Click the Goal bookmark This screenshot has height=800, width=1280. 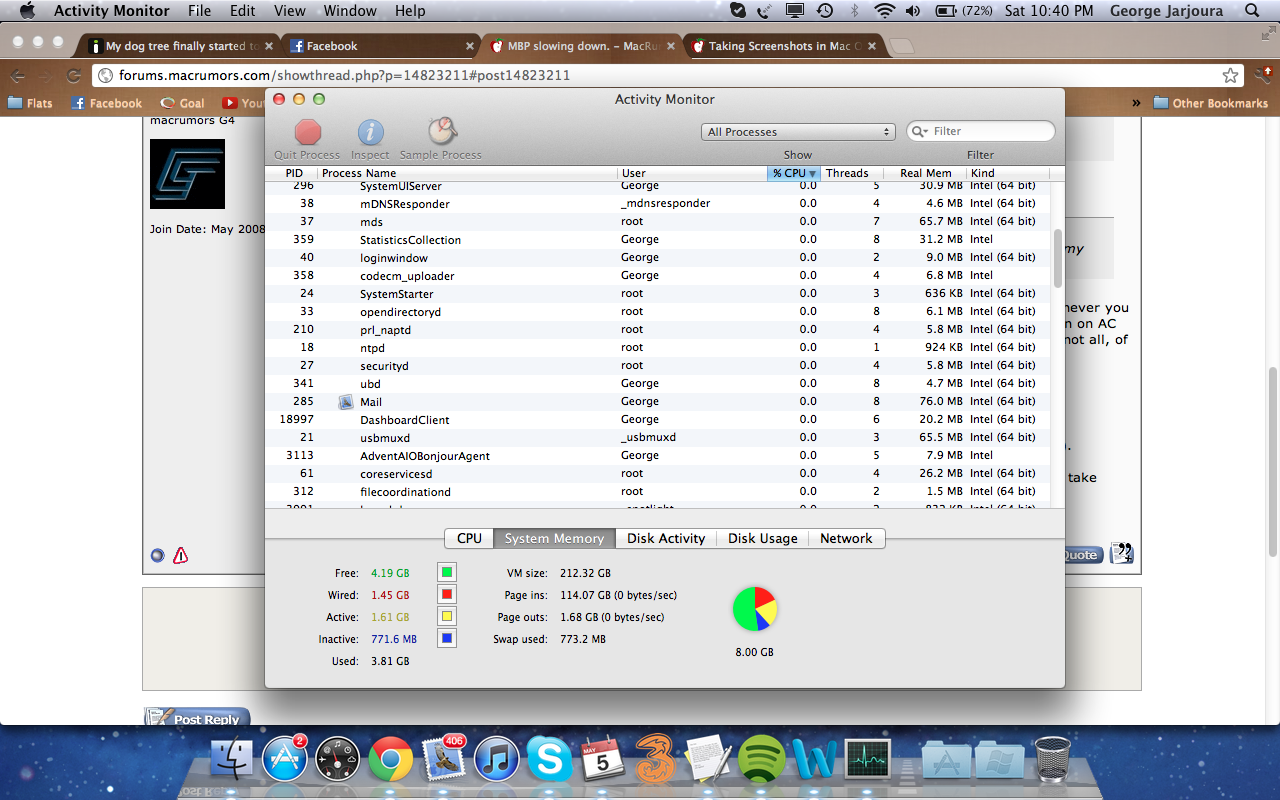pyautogui.click(x=182, y=103)
